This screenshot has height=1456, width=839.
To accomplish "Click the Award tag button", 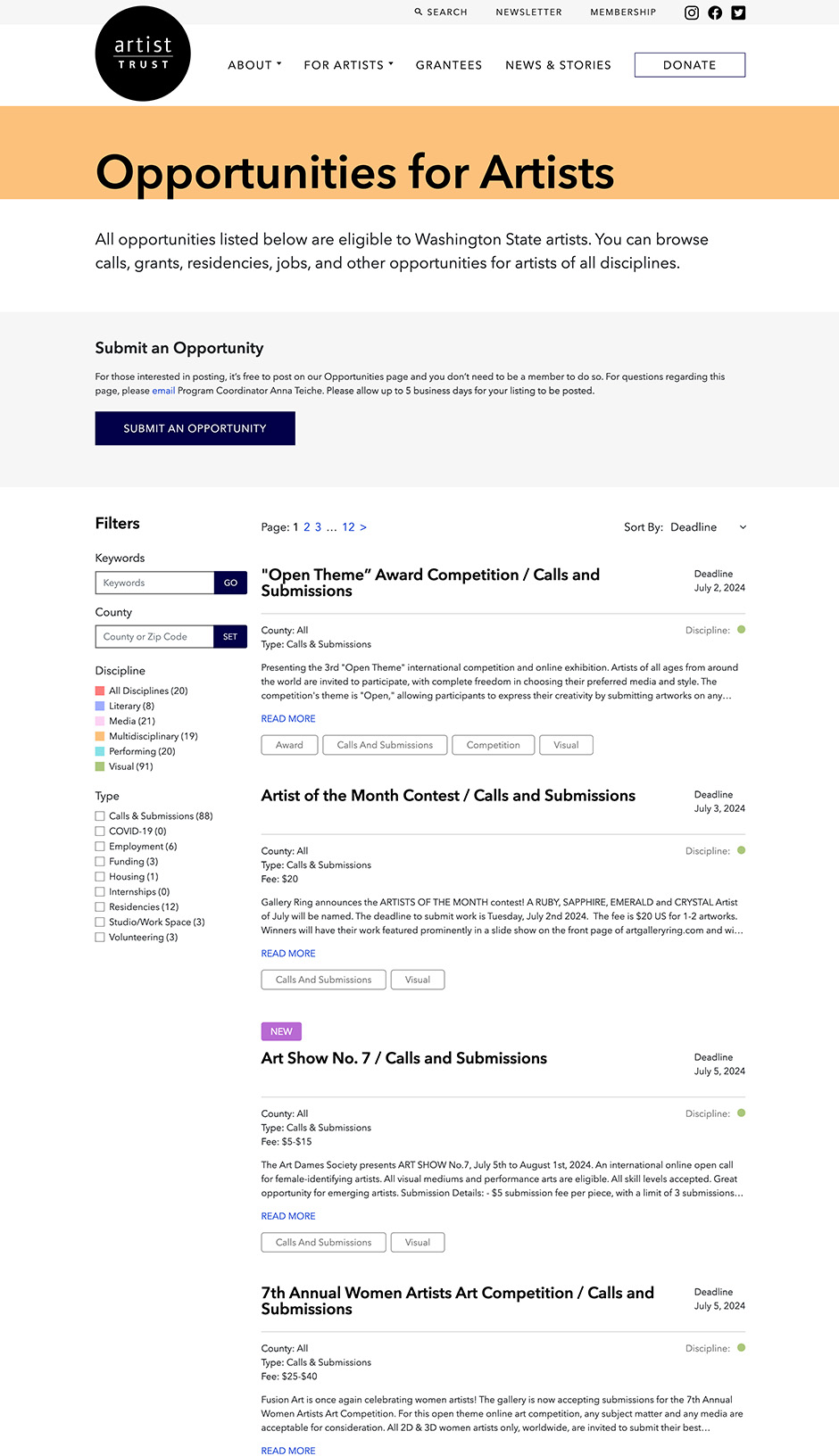I will 289,745.
